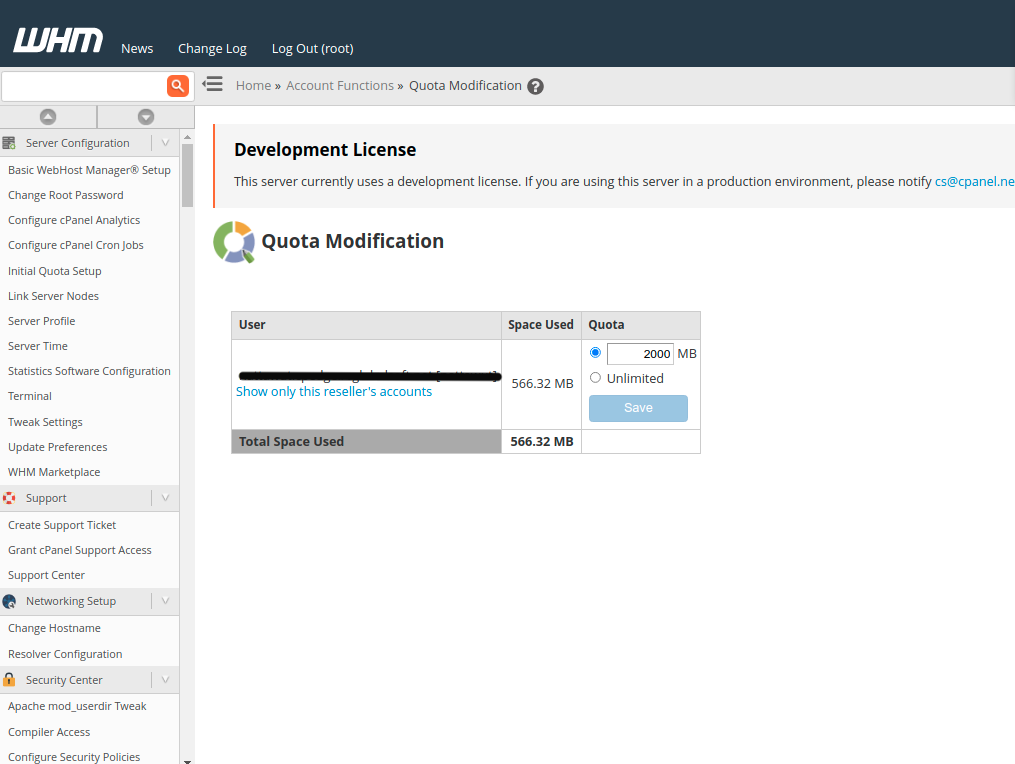Open Configure Security Policies
The image size is (1015, 764).
(74, 757)
